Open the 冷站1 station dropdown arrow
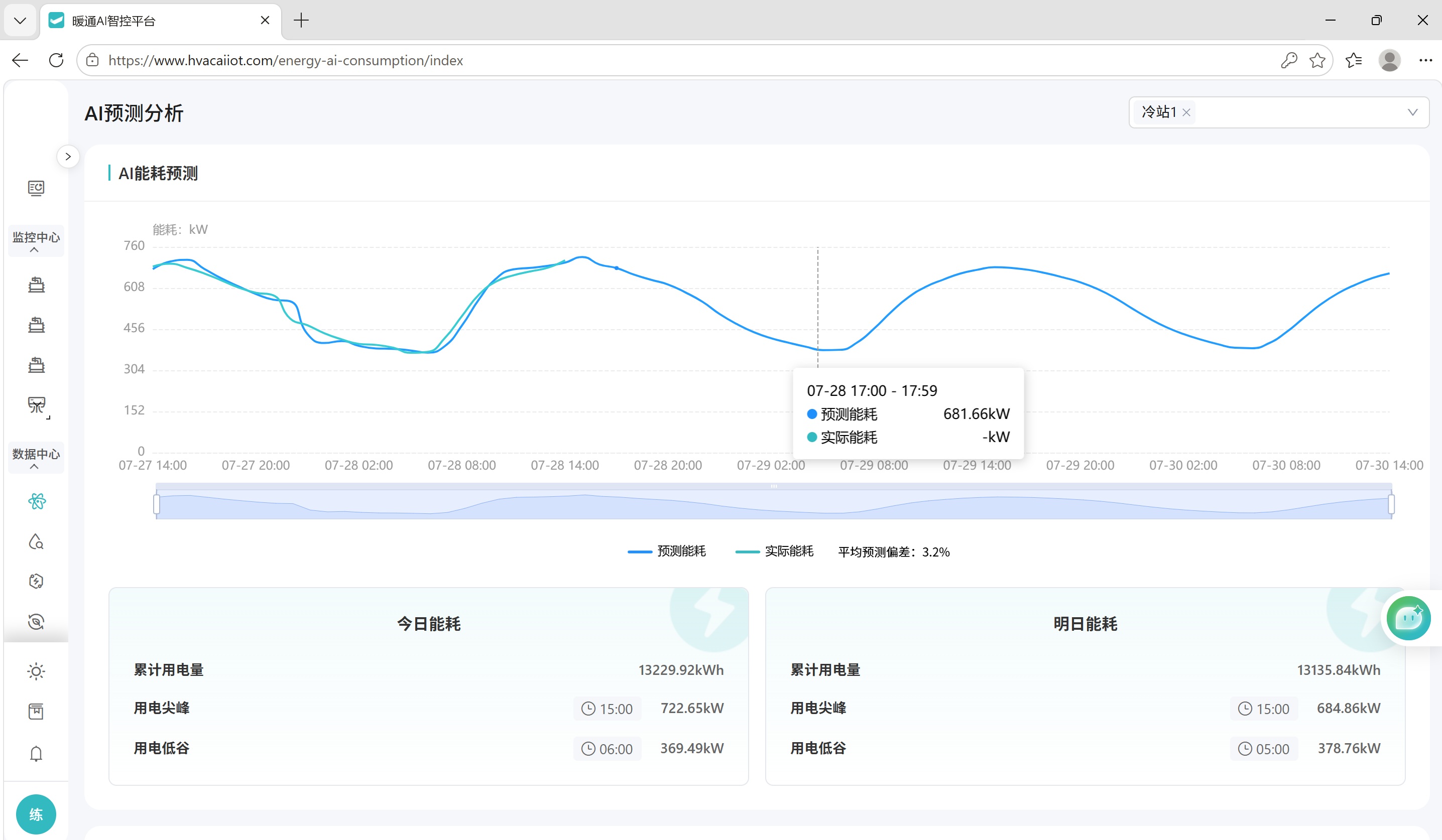Image resolution: width=1442 pixels, height=840 pixels. pos(1412,112)
